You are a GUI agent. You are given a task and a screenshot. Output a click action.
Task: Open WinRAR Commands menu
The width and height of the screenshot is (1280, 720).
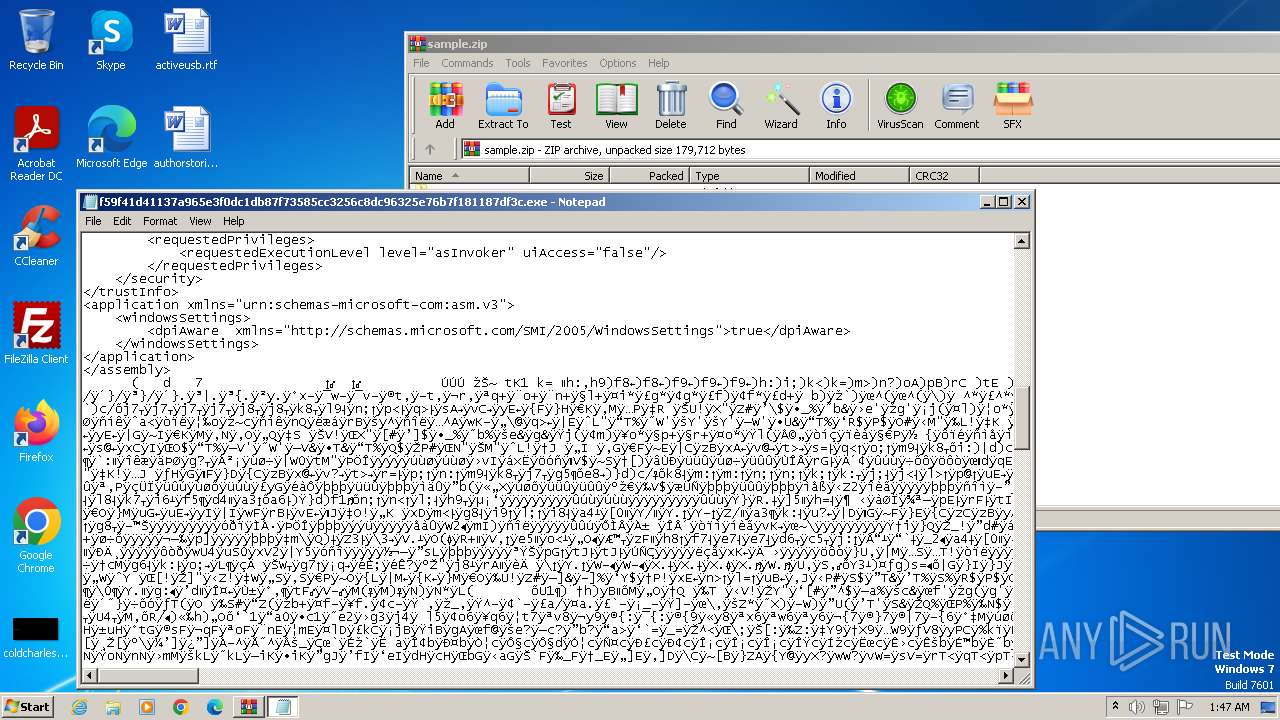point(467,63)
